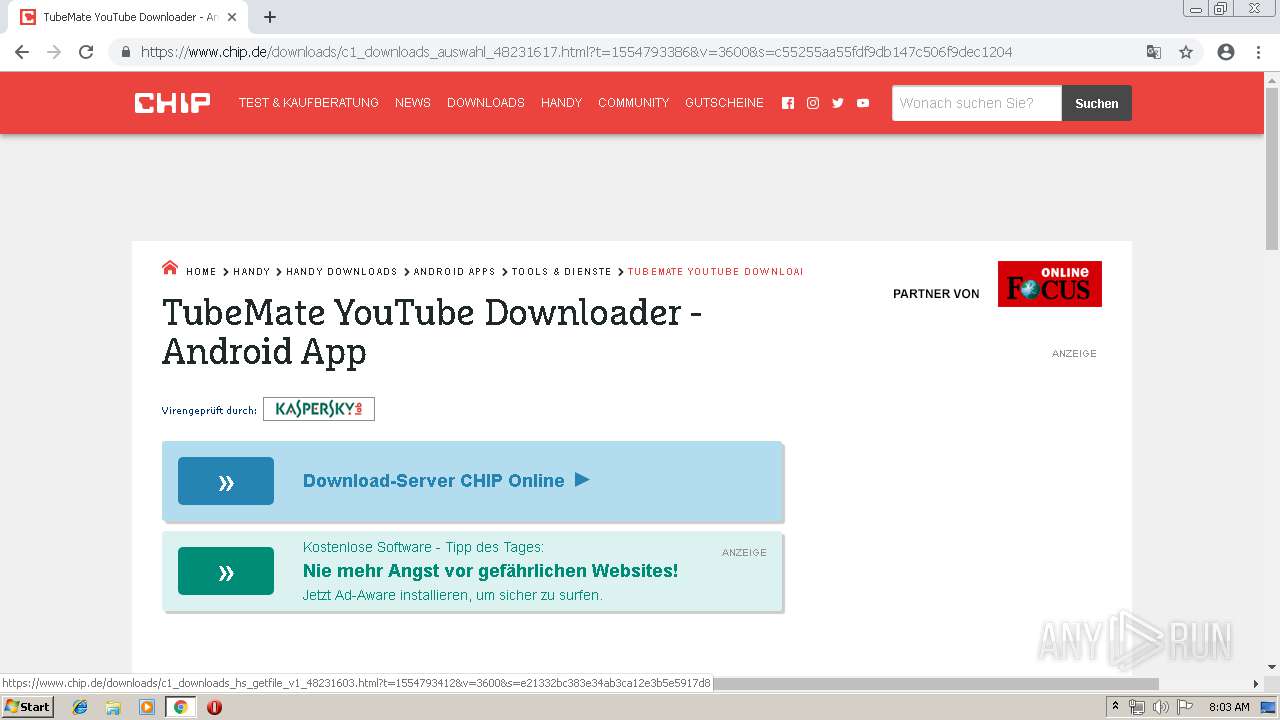
Task: Open the Windows Start menu
Action: tap(27, 707)
